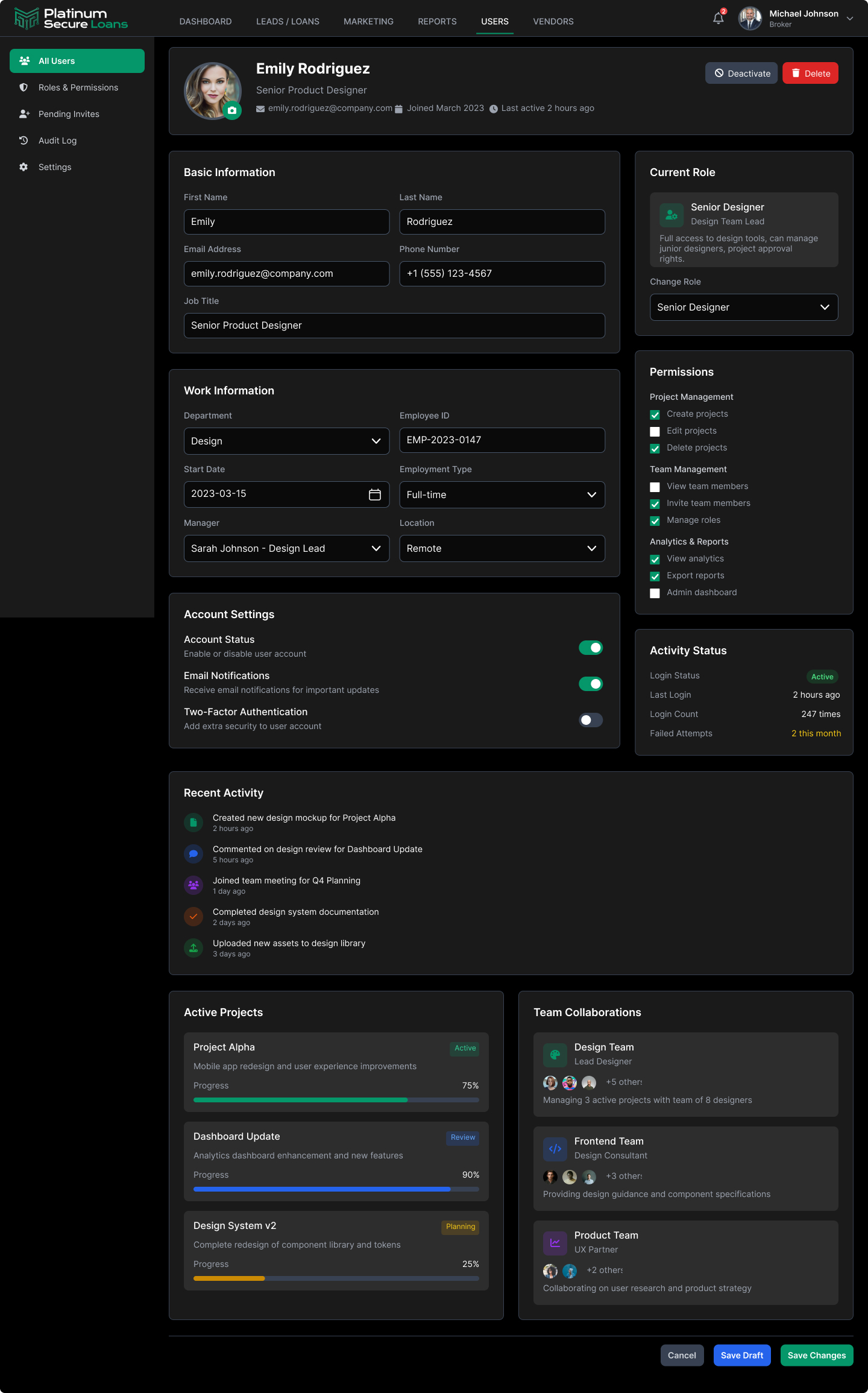Click the document icon for design mockup activity
This screenshot has width=868, height=1393.
[193, 823]
